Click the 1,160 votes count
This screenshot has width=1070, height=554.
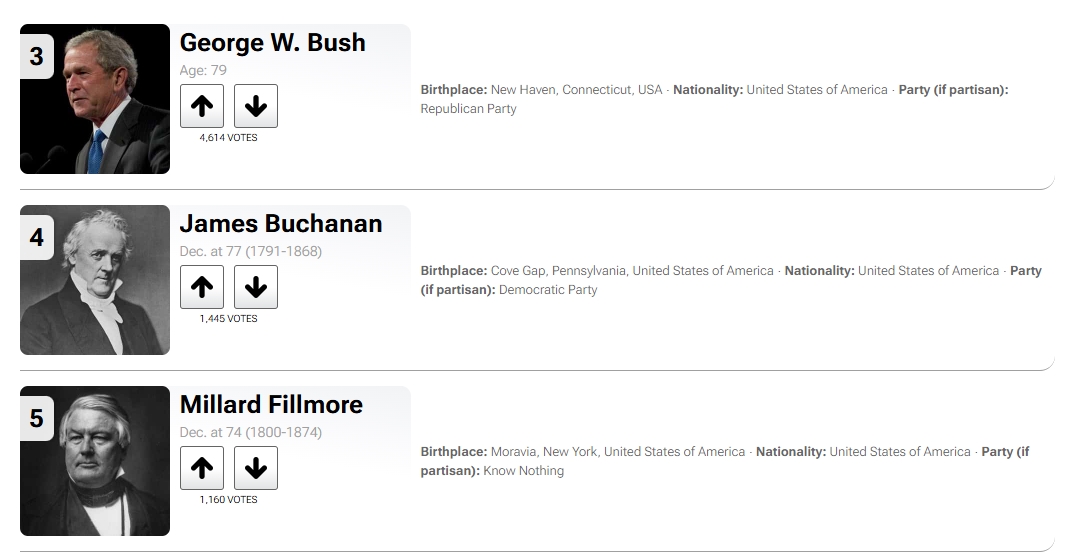pos(229,499)
